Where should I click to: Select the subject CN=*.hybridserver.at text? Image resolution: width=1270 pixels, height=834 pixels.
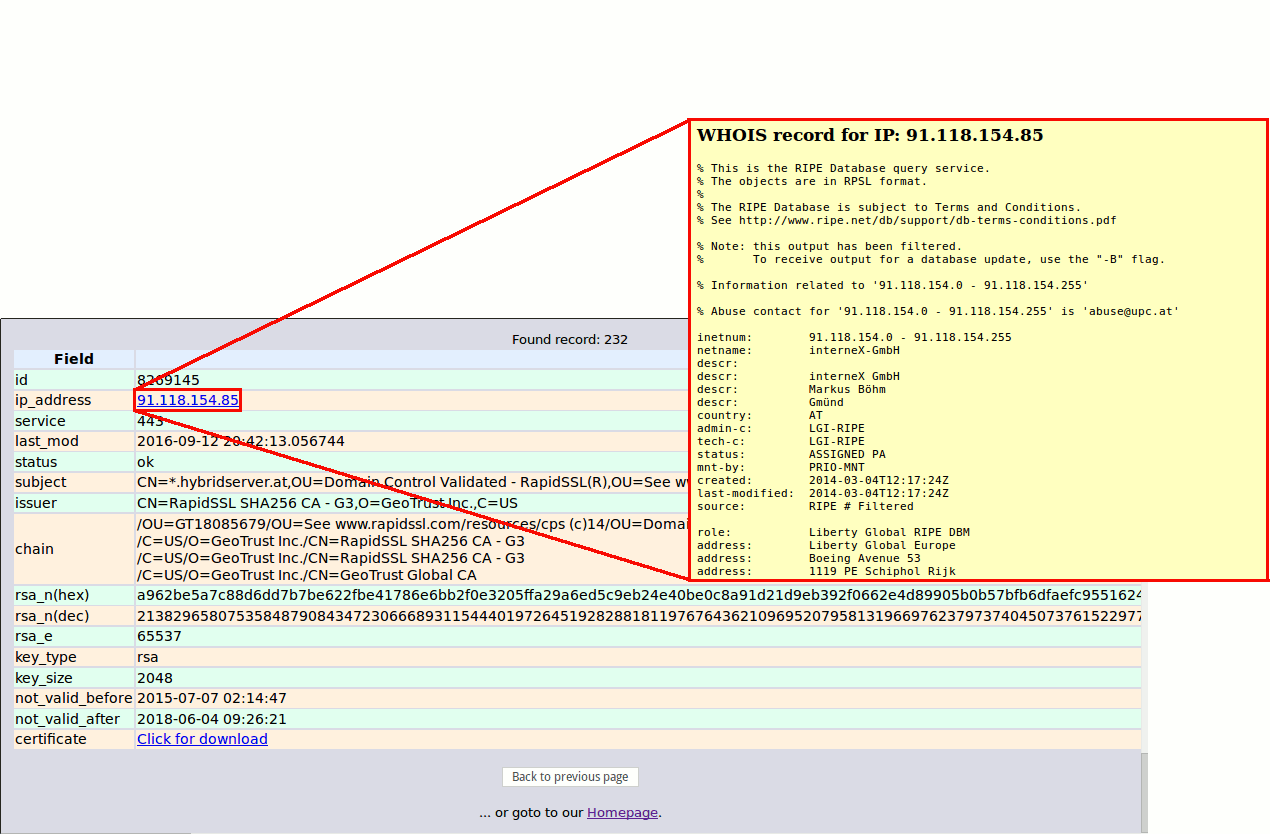tap(412, 482)
